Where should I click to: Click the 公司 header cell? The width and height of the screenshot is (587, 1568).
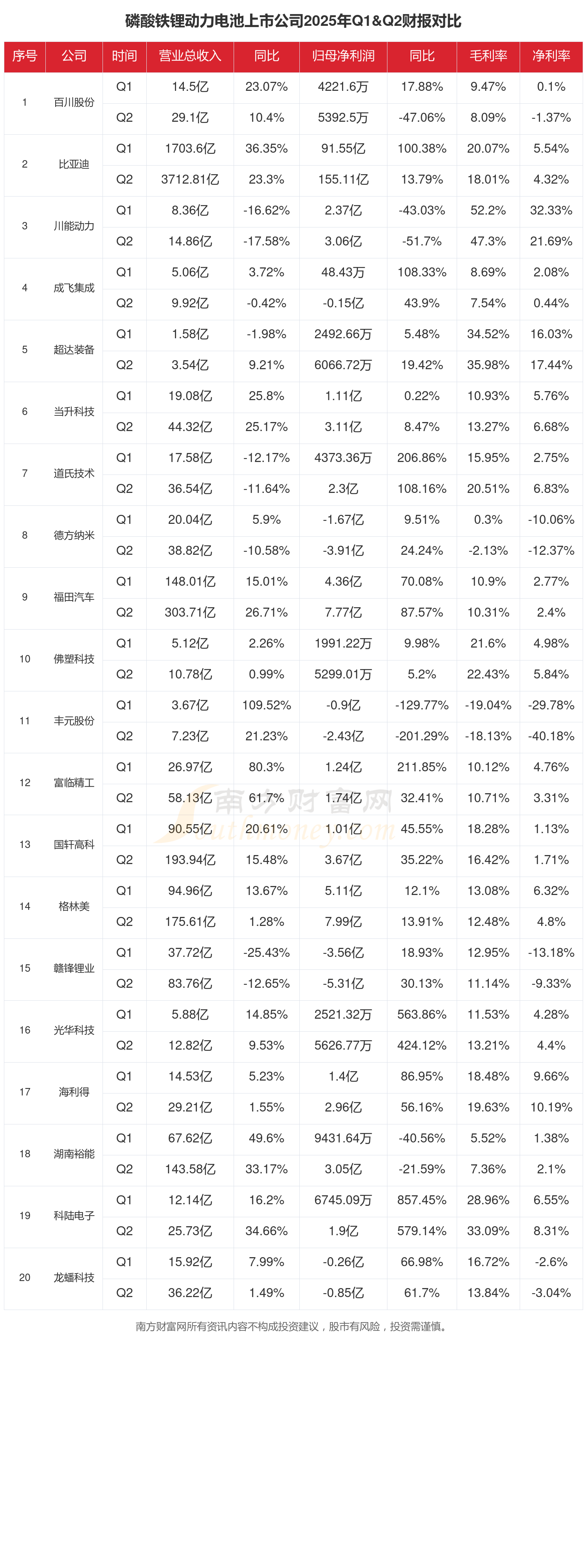click(x=74, y=56)
